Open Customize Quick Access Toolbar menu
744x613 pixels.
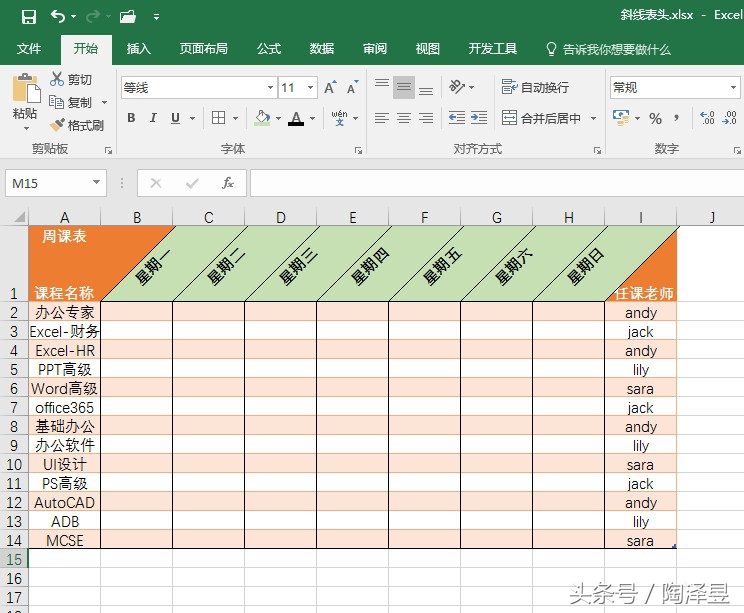(156, 17)
